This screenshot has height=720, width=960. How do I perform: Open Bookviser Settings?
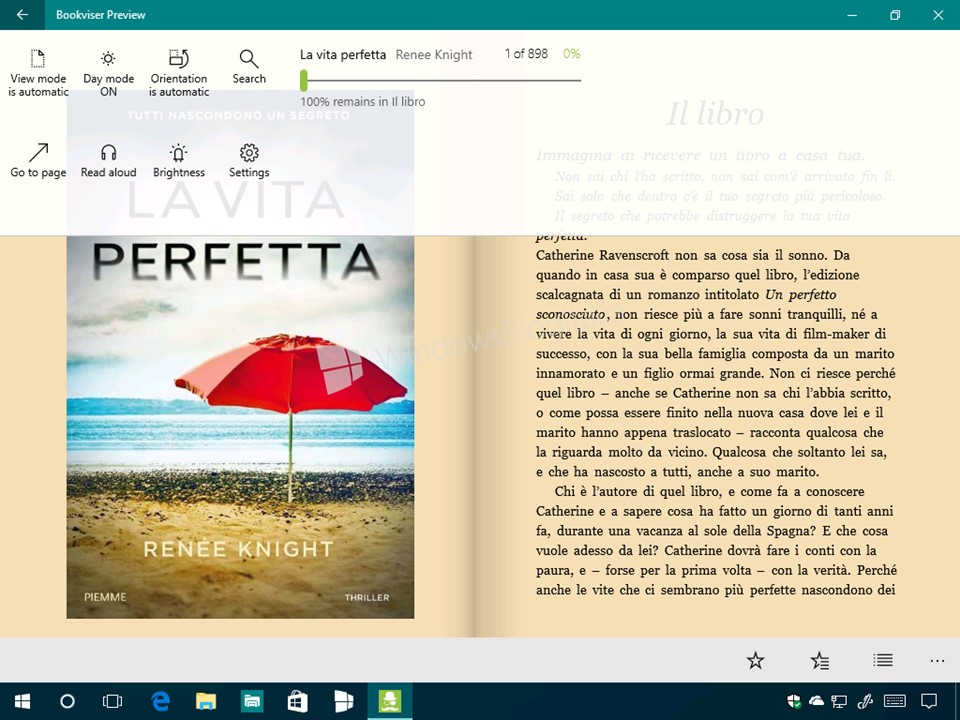point(249,160)
